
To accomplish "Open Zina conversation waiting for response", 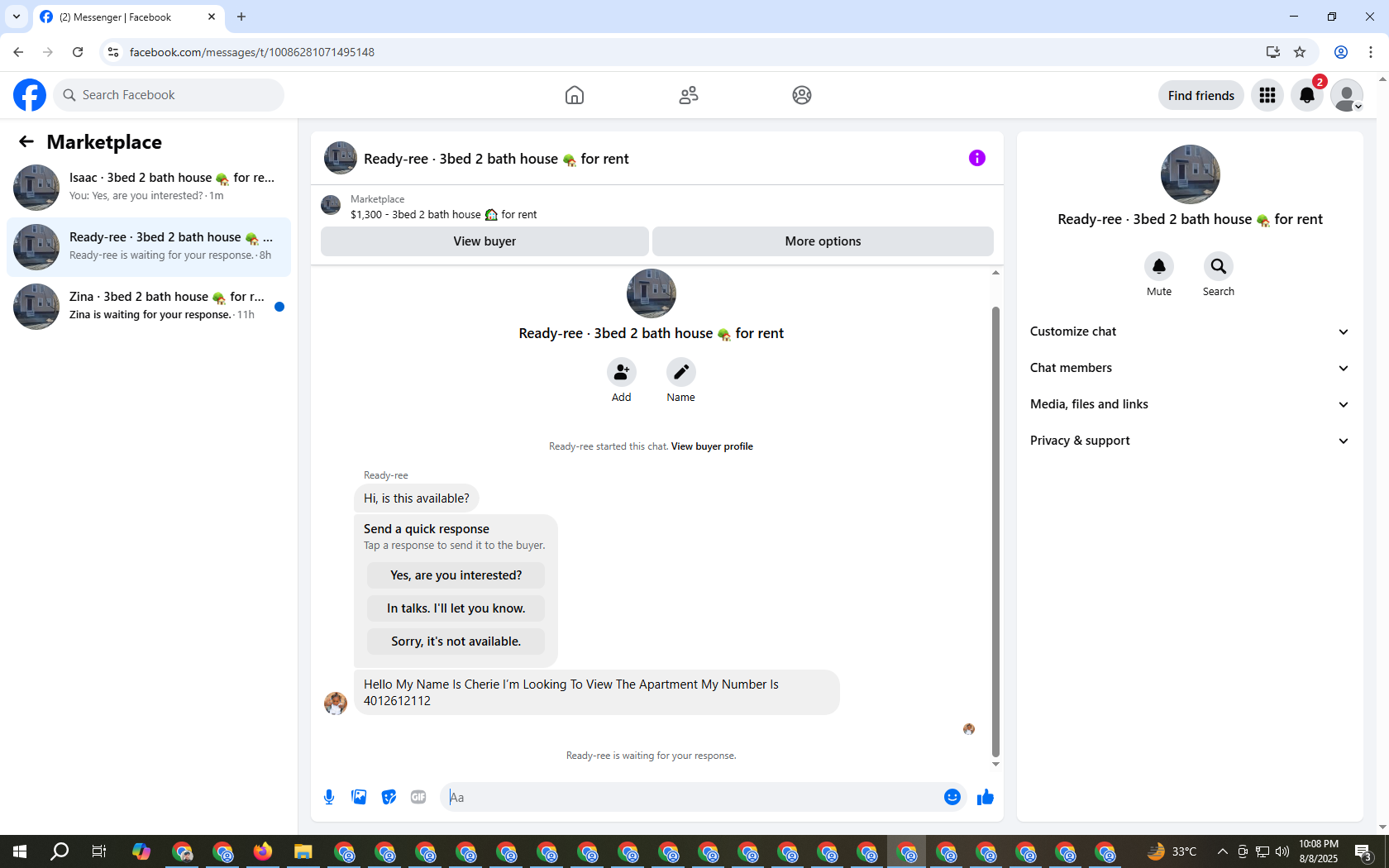I will [x=149, y=306].
